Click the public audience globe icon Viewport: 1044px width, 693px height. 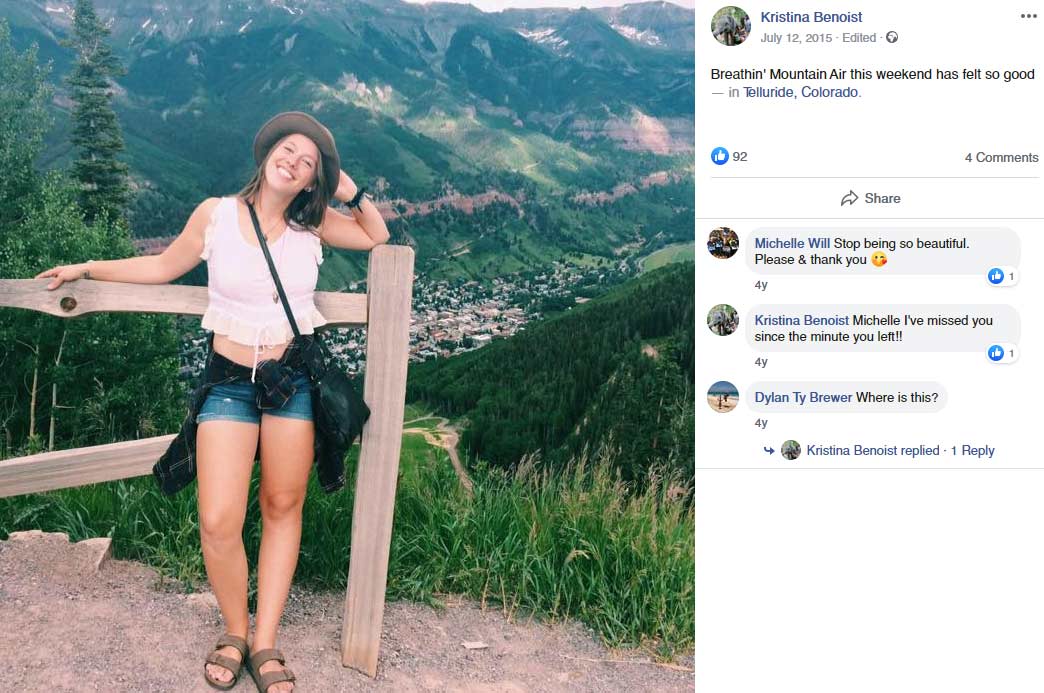coord(892,38)
